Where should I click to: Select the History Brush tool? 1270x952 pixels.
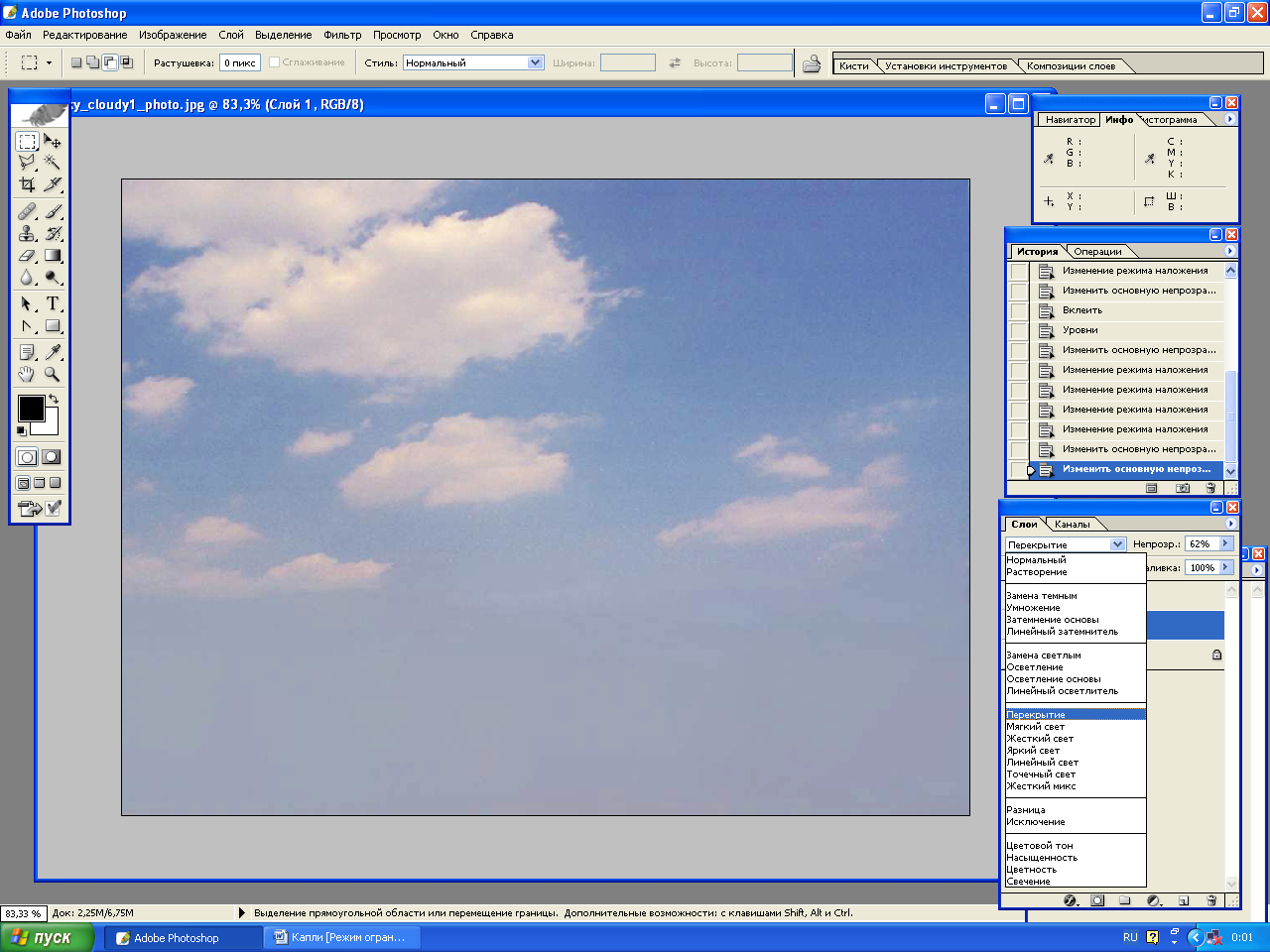(53, 233)
